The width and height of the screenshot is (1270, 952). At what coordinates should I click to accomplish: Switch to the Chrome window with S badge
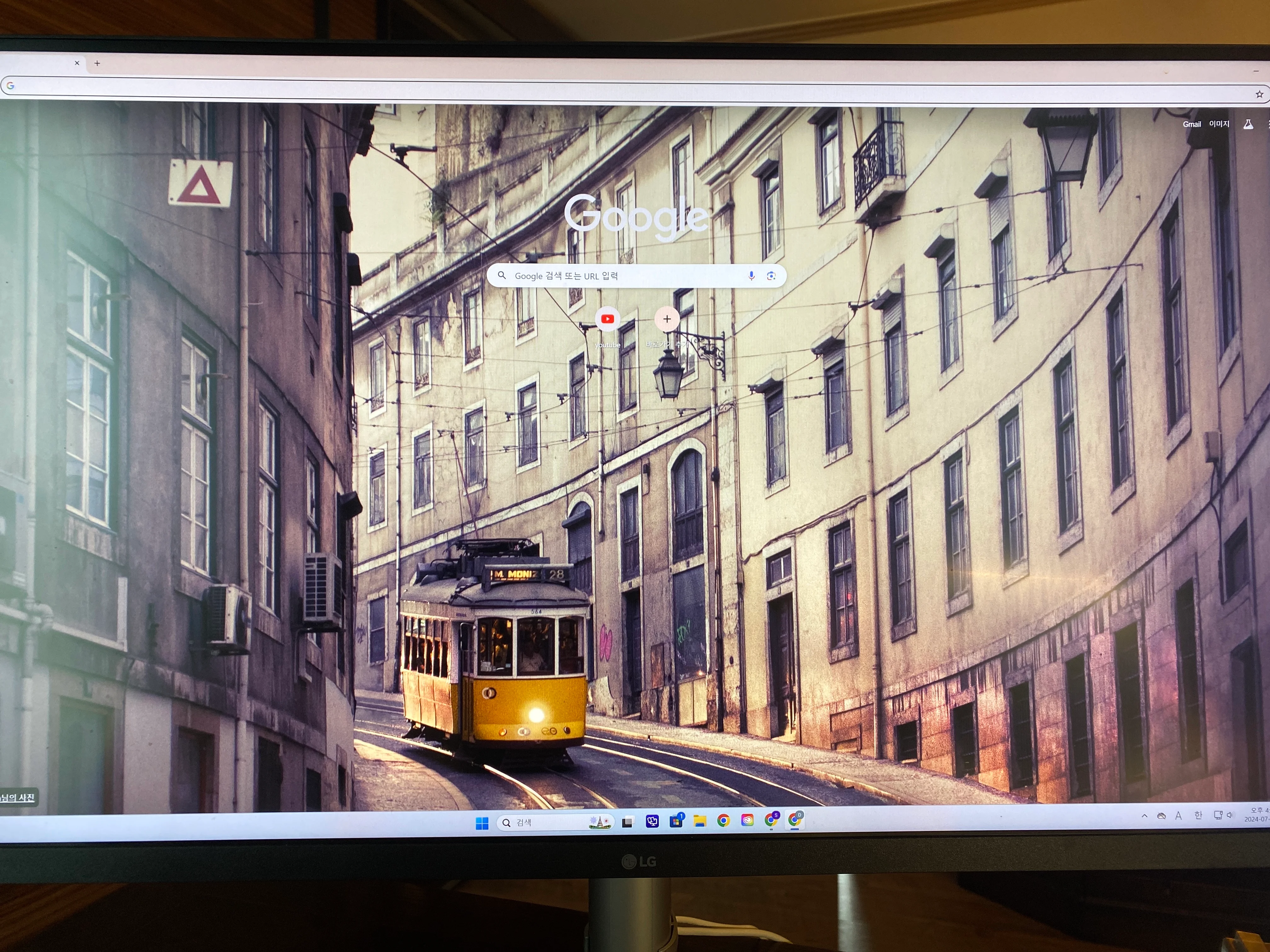point(772,819)
